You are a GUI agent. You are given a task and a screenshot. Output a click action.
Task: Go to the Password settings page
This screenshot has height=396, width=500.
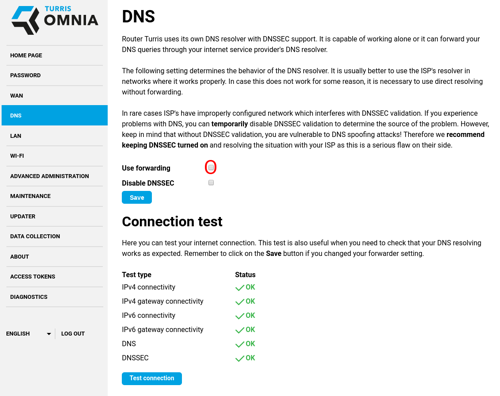pyautogui.click(x=25, y=75)
